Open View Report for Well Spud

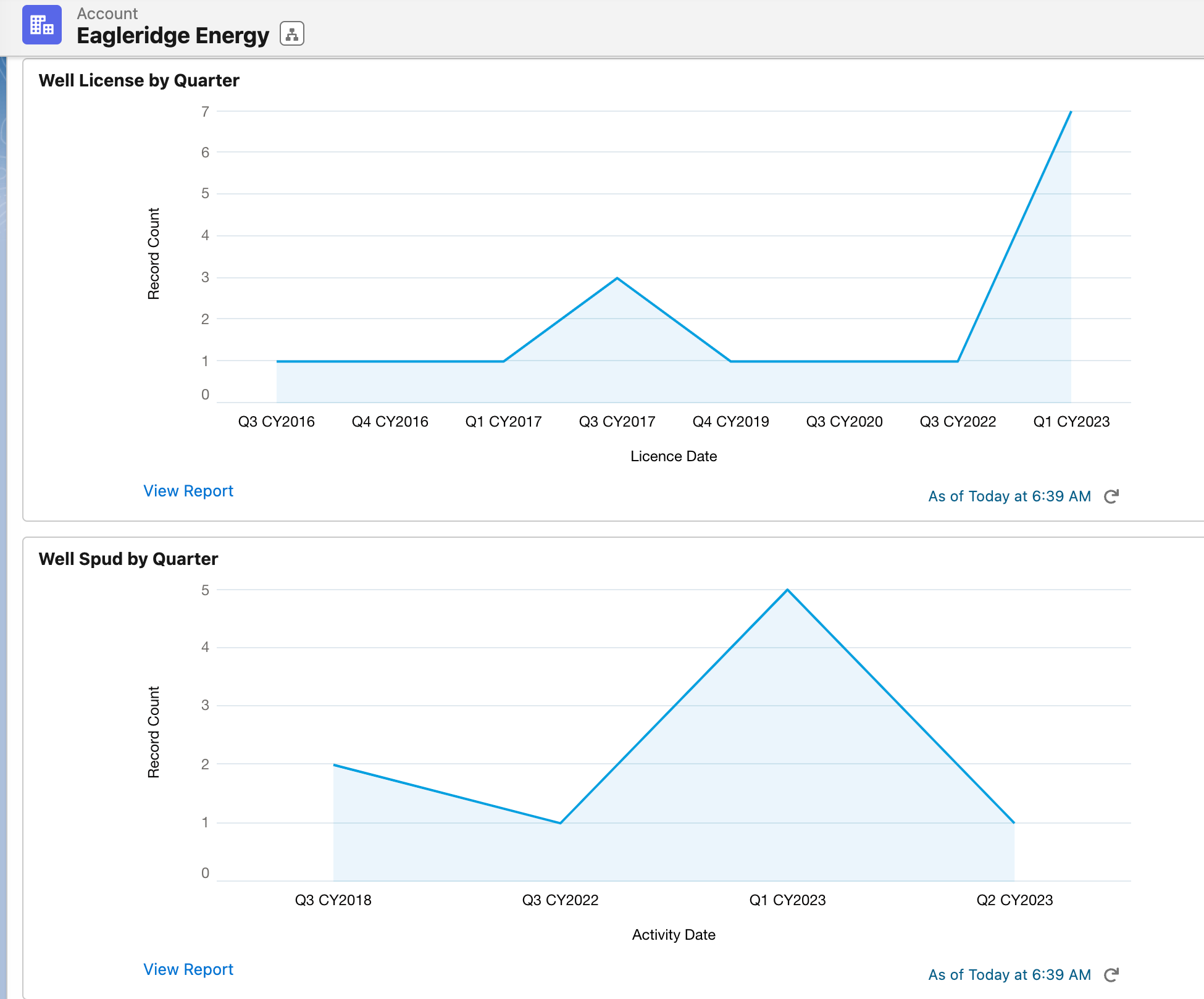click(188, 969)
